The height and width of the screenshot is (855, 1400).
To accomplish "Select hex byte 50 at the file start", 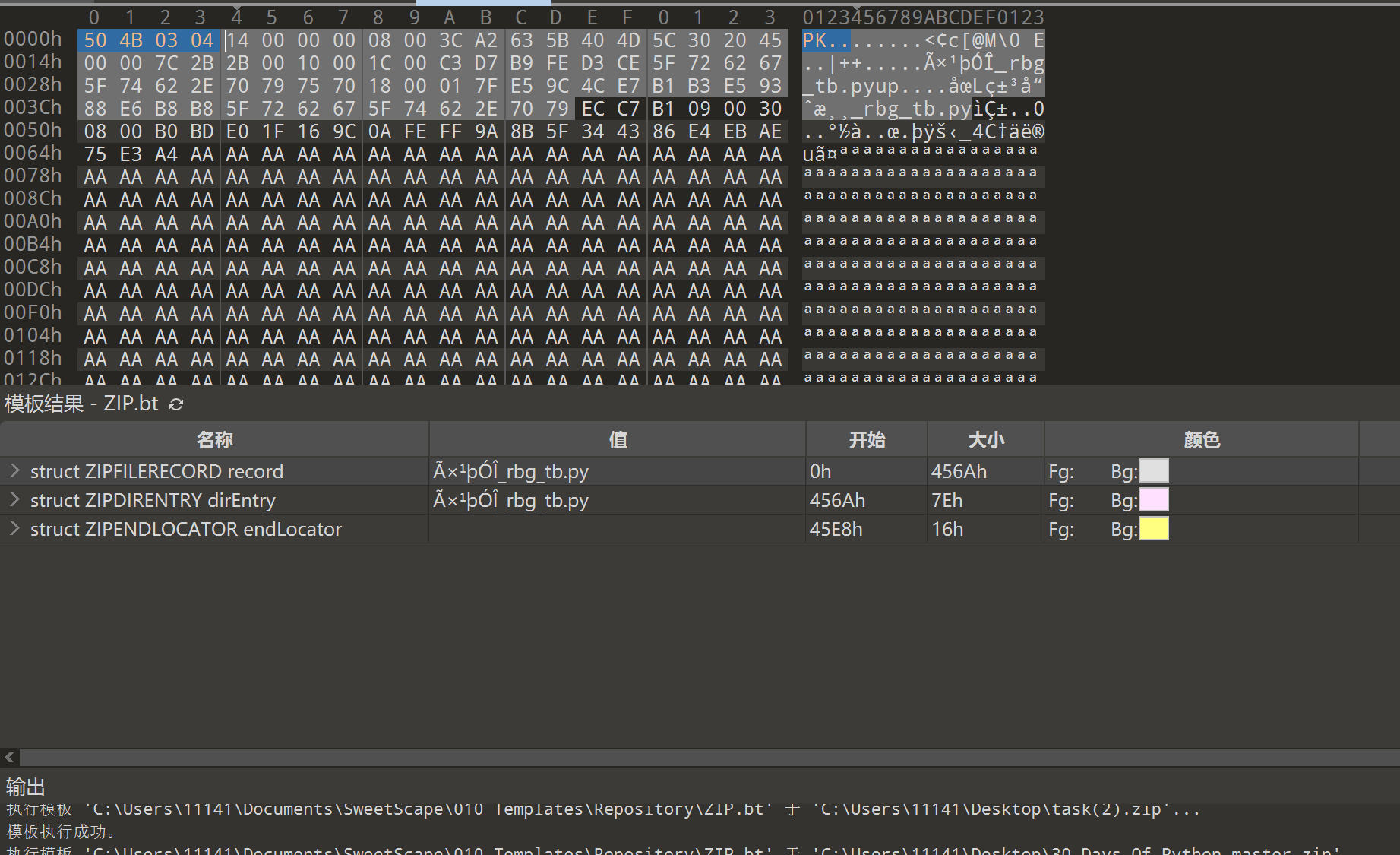I will (95, 40).
